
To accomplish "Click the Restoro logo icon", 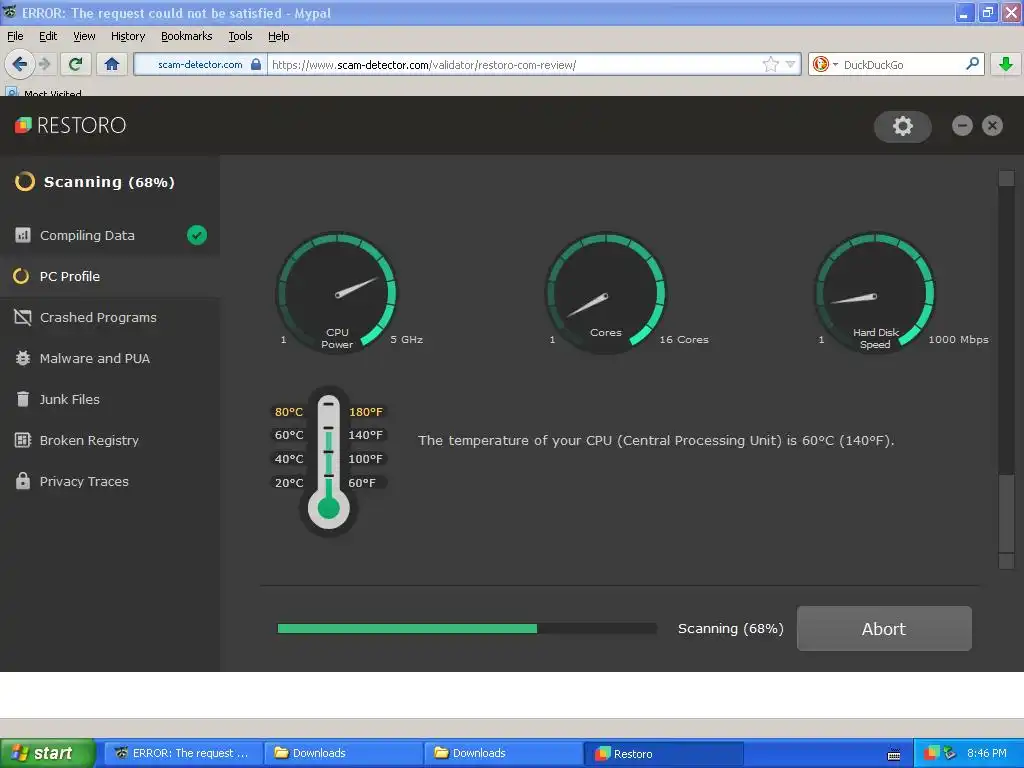I will coord(23,125).
